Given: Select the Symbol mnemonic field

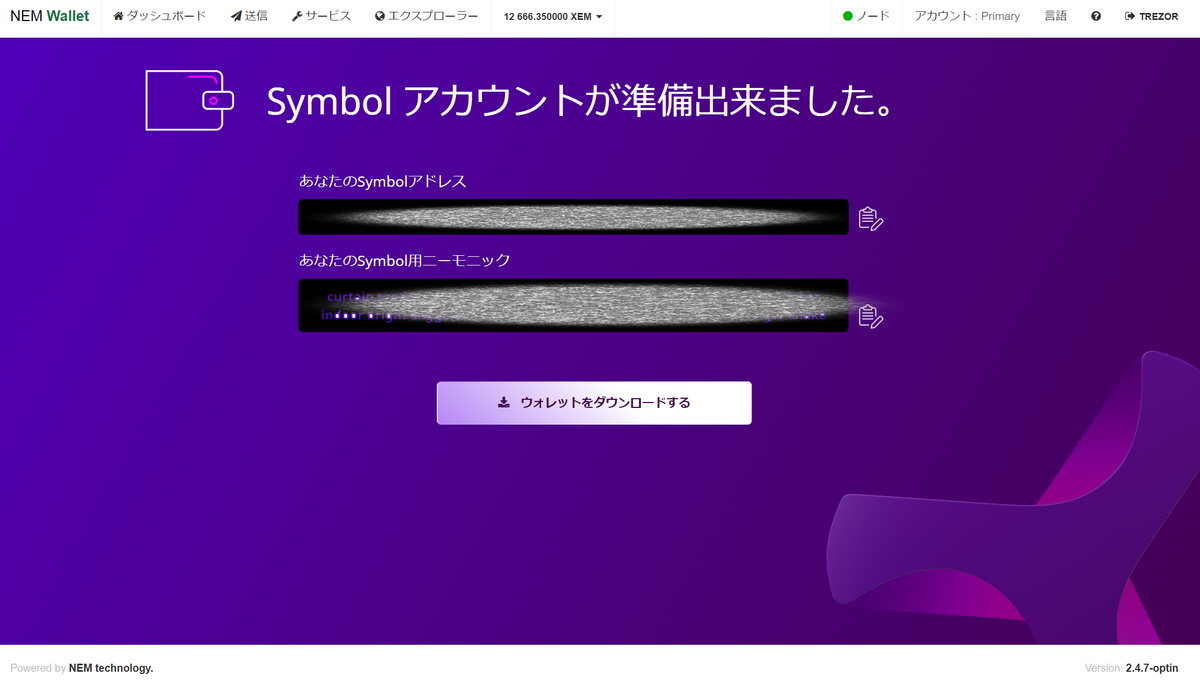Looking at the screenshot, I should point(573,305).
